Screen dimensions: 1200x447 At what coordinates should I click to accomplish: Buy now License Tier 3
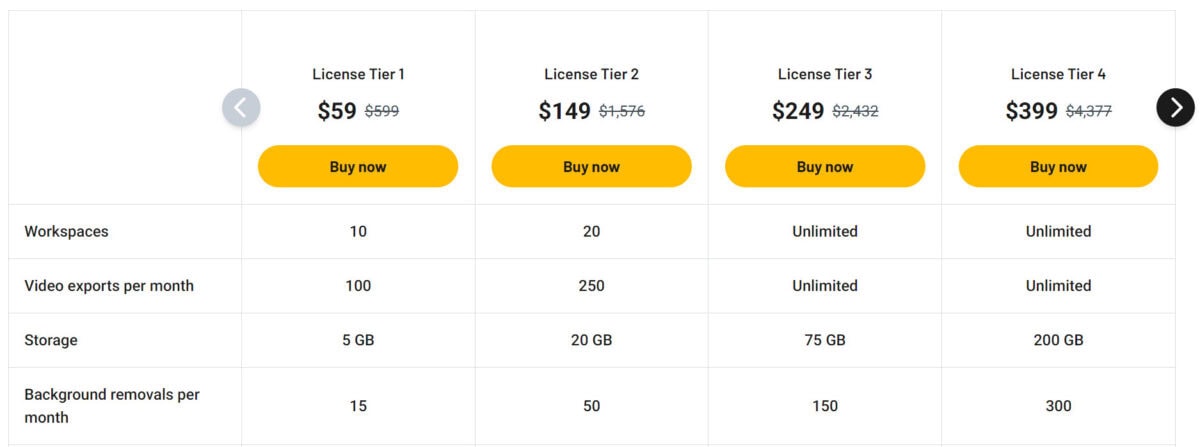[825, 166]
